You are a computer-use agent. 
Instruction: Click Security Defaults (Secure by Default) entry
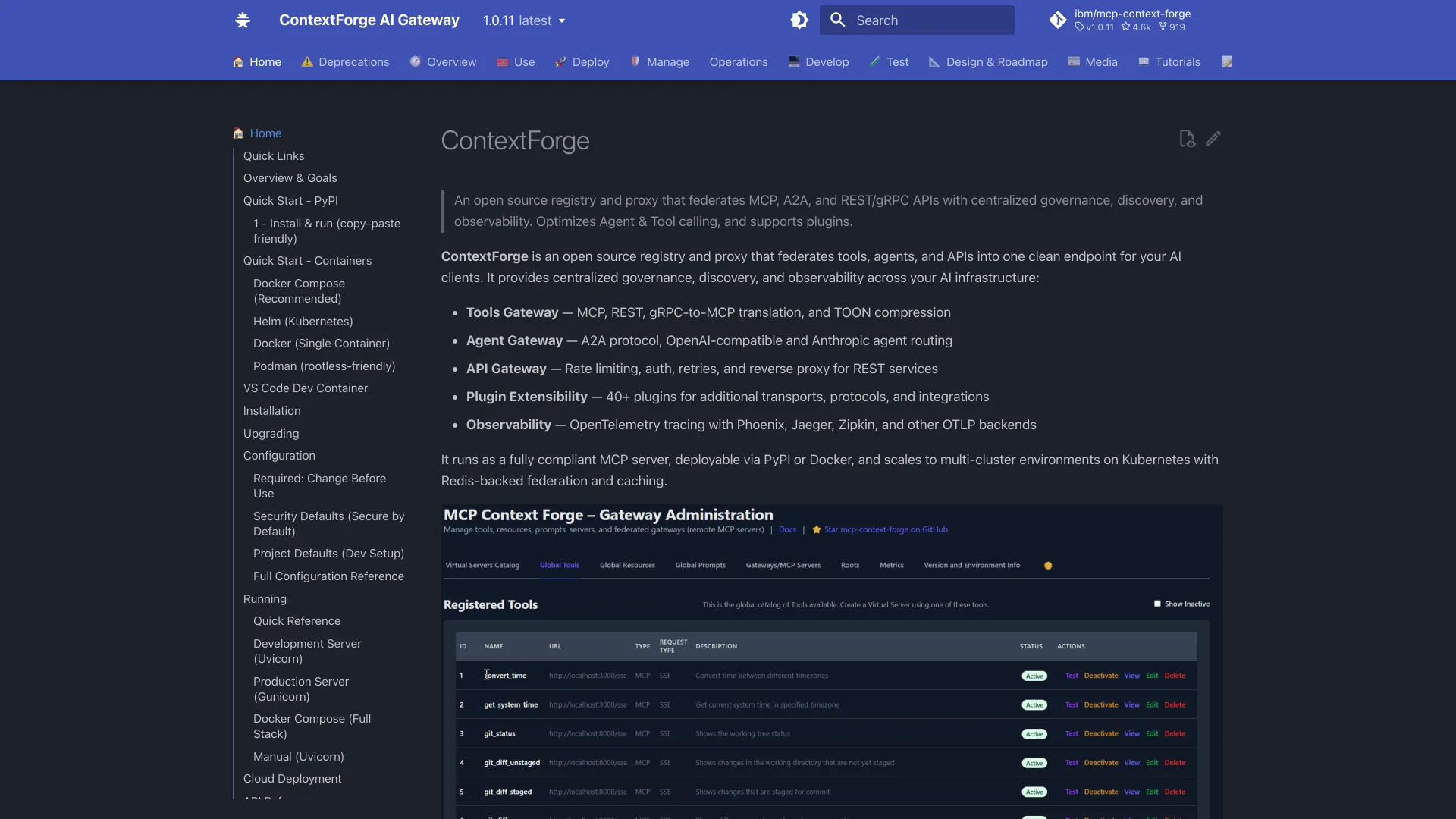coord(328,524)
